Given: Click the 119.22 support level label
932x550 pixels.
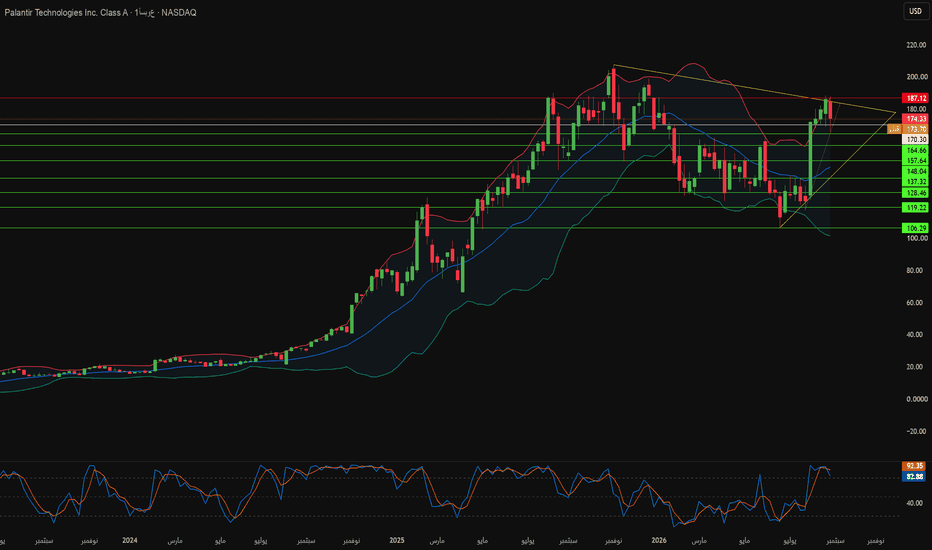Looking at the screenshot, I should [915, 208].
